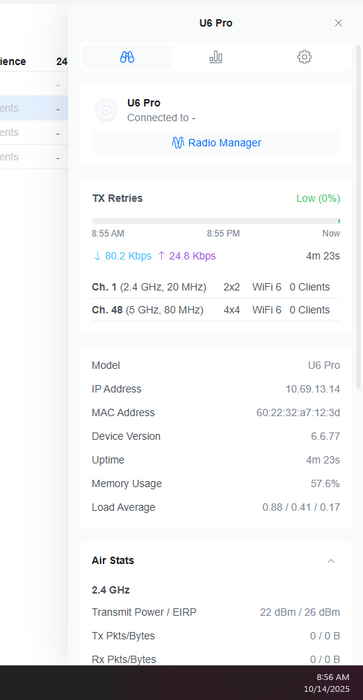Click the 2.4 GHz Air Stats heading
Image resolution: width=363 pixels, height=700 pixels.
point(111,590)
